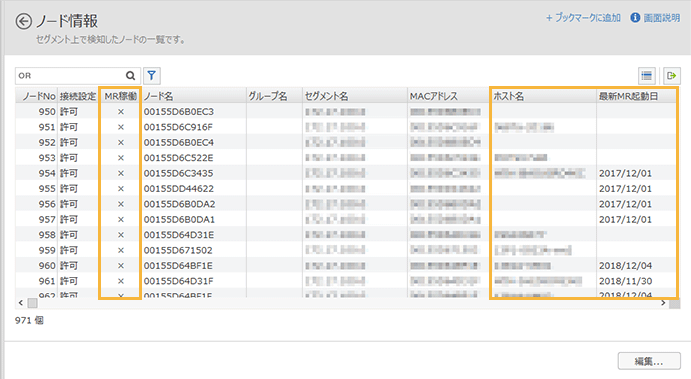
Task: Click 2018/12/04 date in row 960
Action: [x=625, y=266]
